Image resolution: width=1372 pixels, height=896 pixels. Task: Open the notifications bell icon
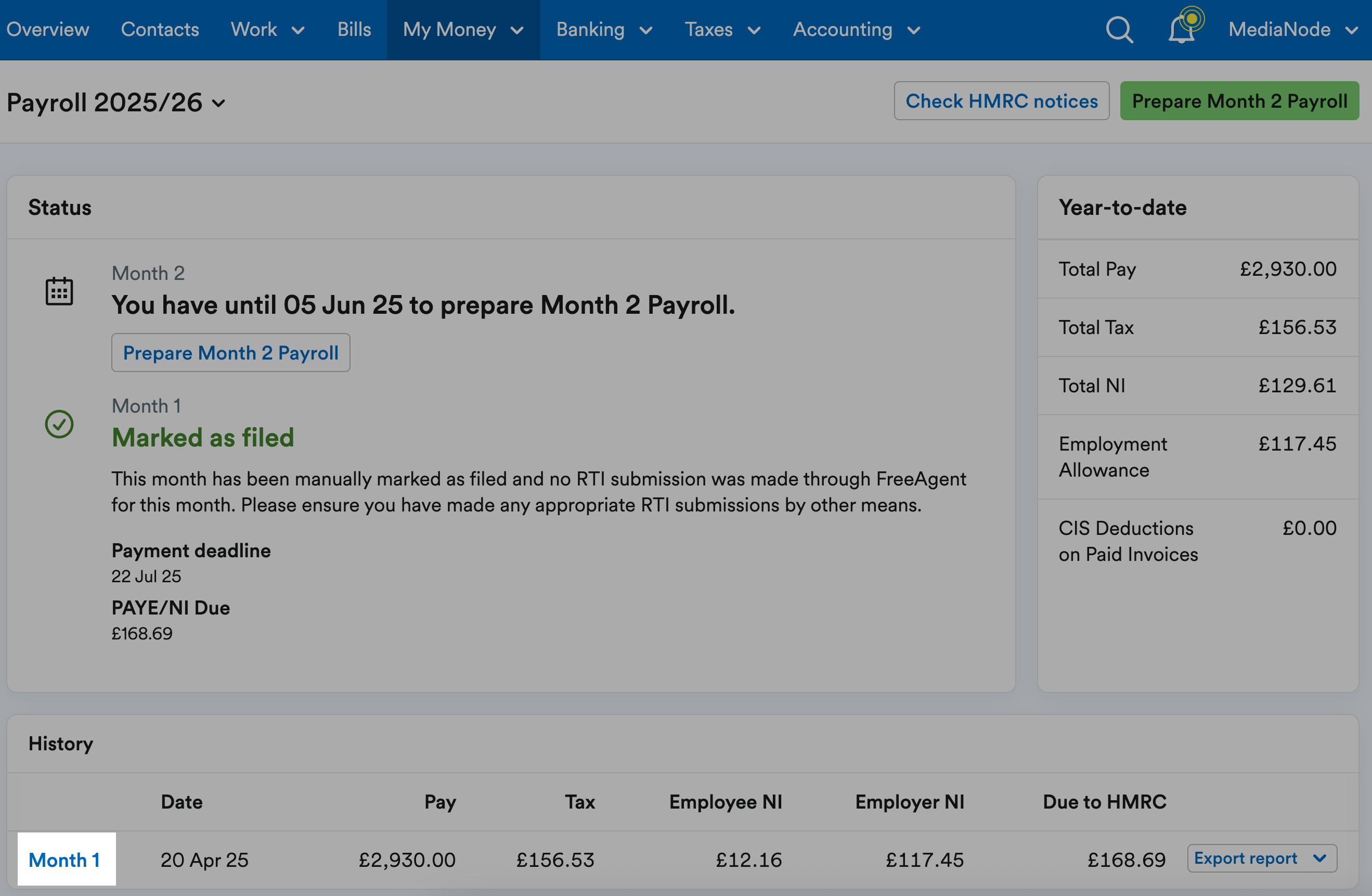[1181, 30]
